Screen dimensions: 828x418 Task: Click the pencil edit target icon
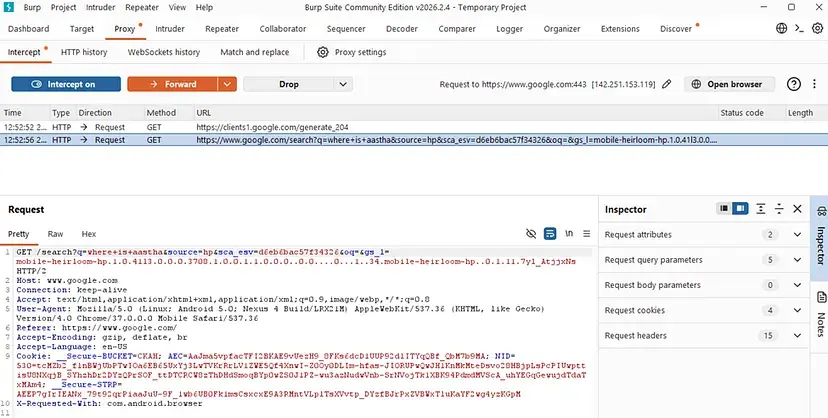click(x=666, y=84)
